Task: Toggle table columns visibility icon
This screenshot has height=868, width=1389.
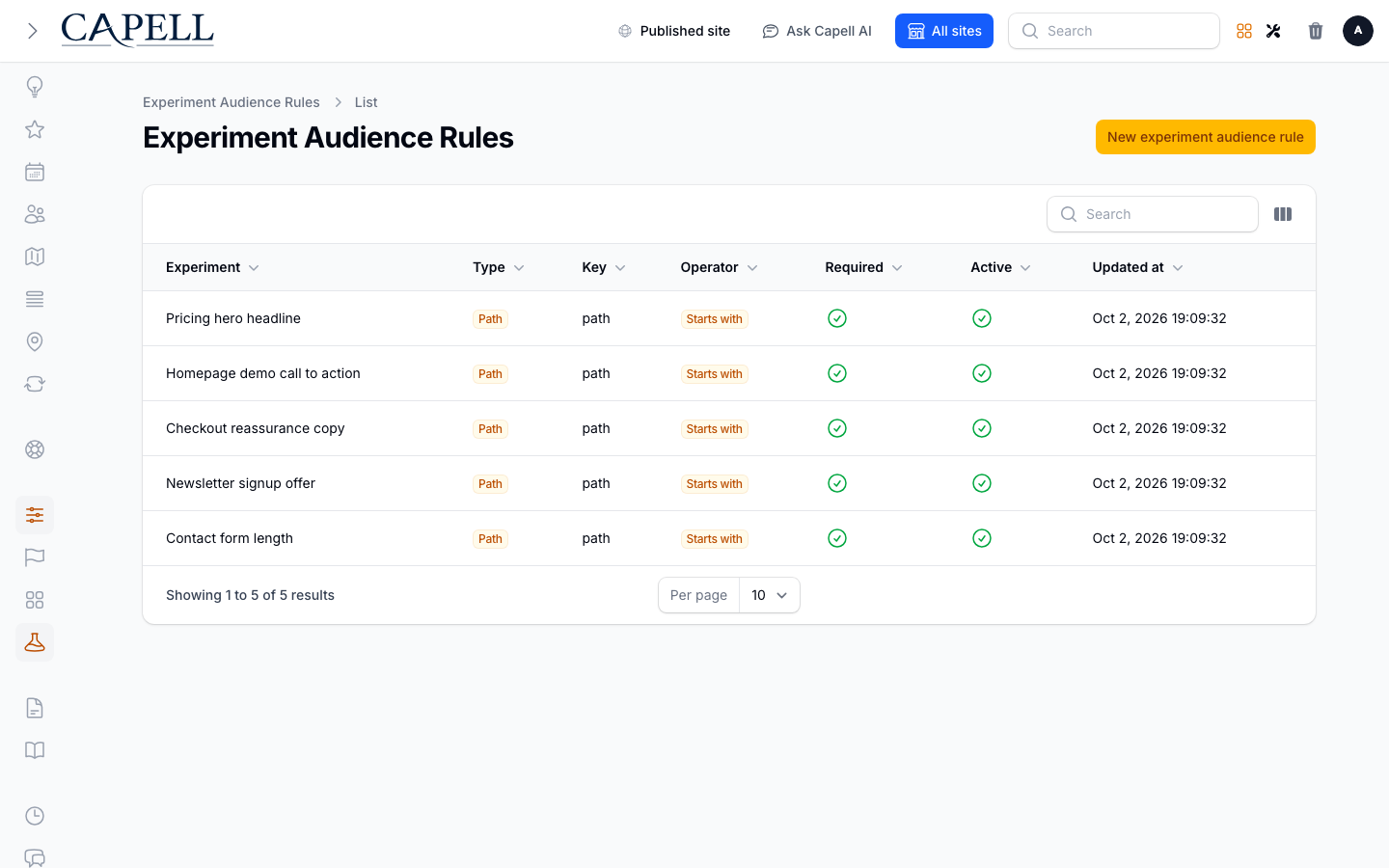Action: click(1283, 214)
